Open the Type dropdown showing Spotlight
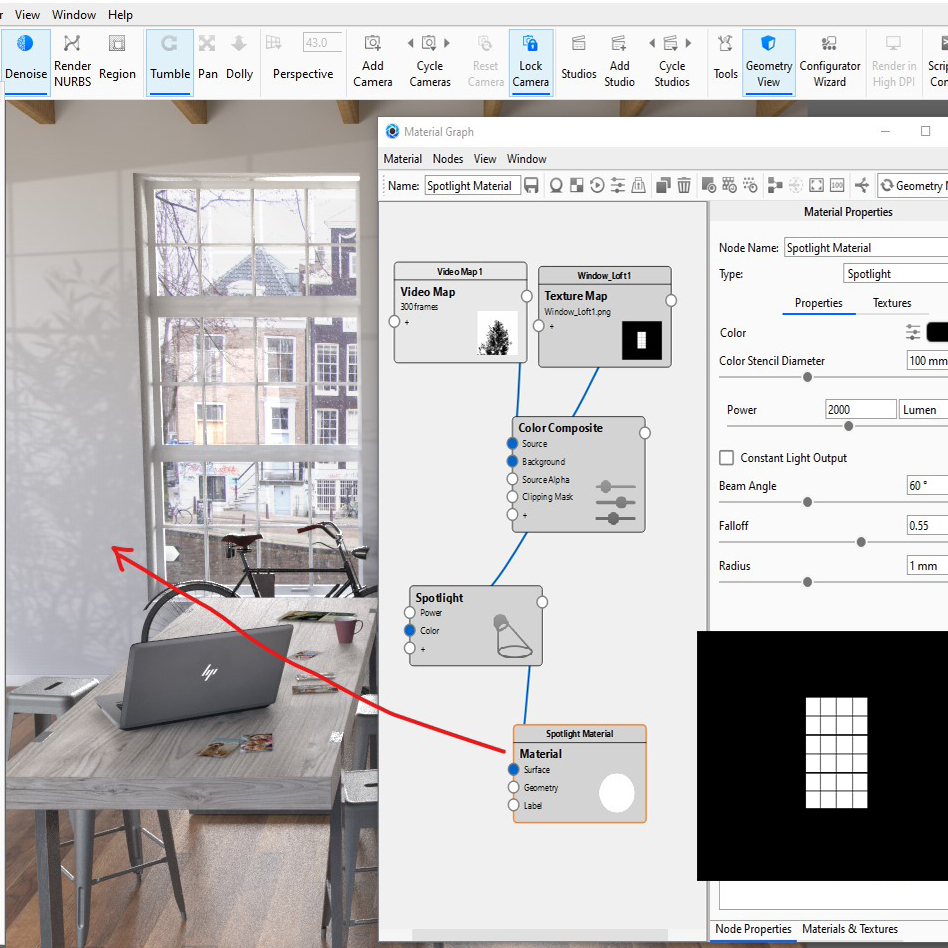Screen dimensions: 948x948 (892, 274)
